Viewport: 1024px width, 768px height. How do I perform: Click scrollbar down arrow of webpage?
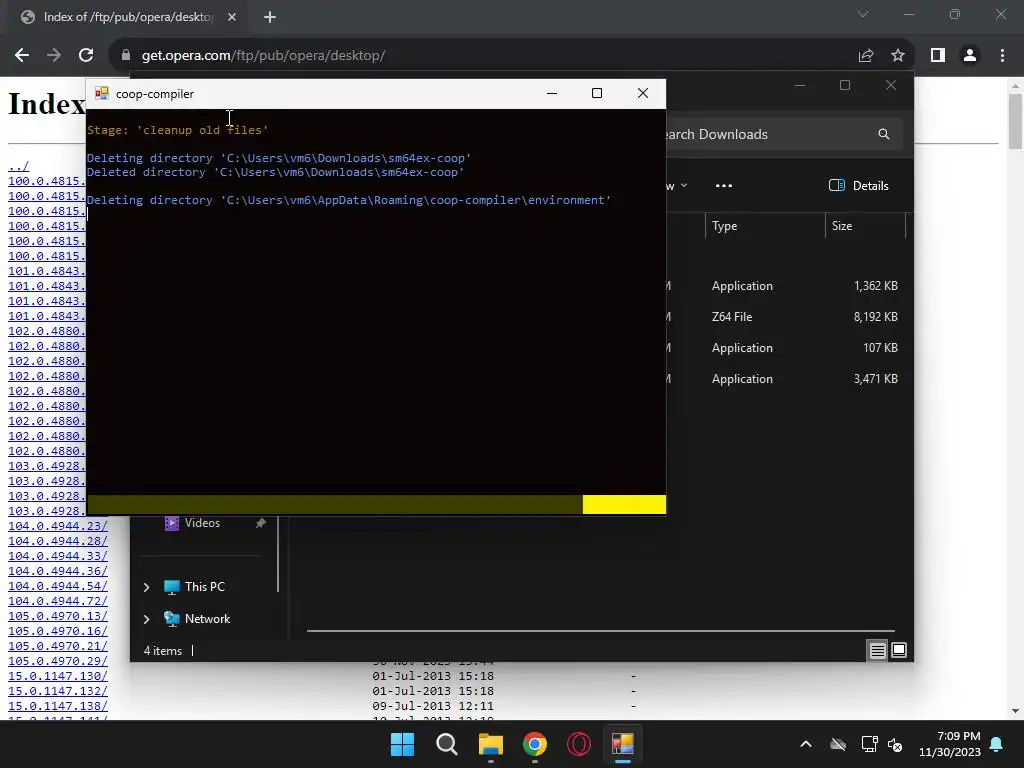[1015, 711]
